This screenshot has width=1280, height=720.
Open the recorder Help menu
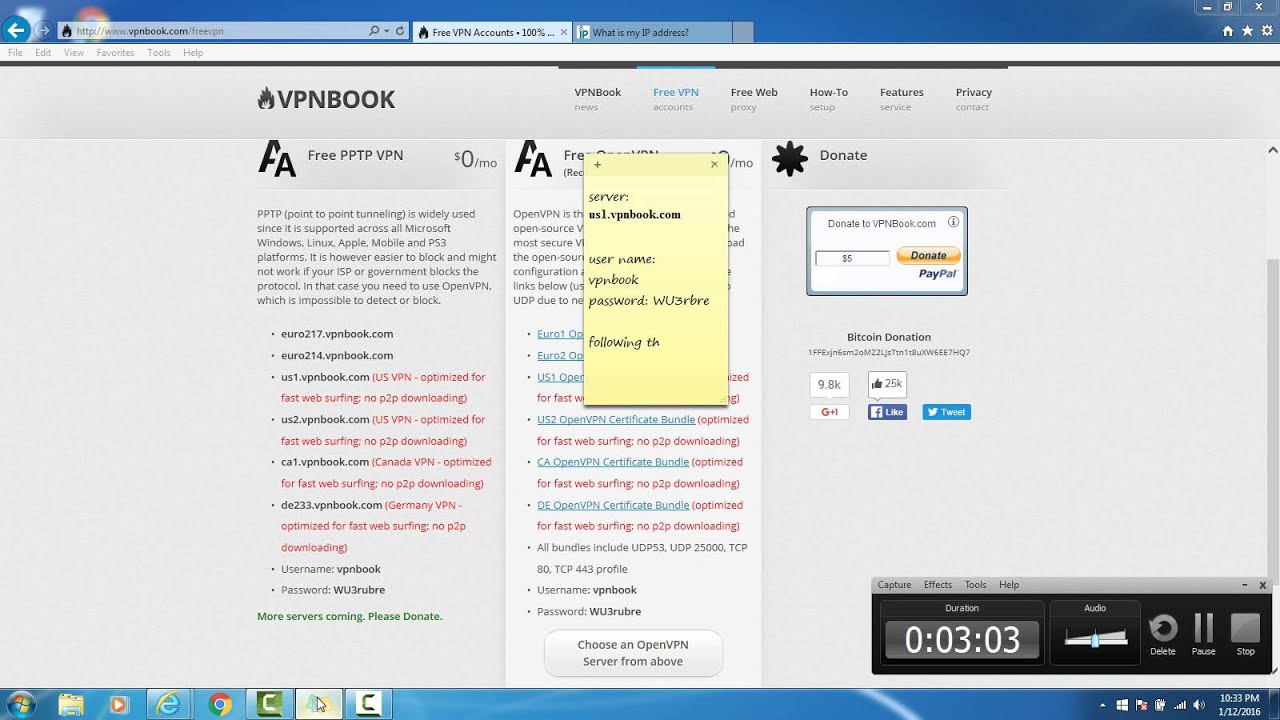(1009, 585)
